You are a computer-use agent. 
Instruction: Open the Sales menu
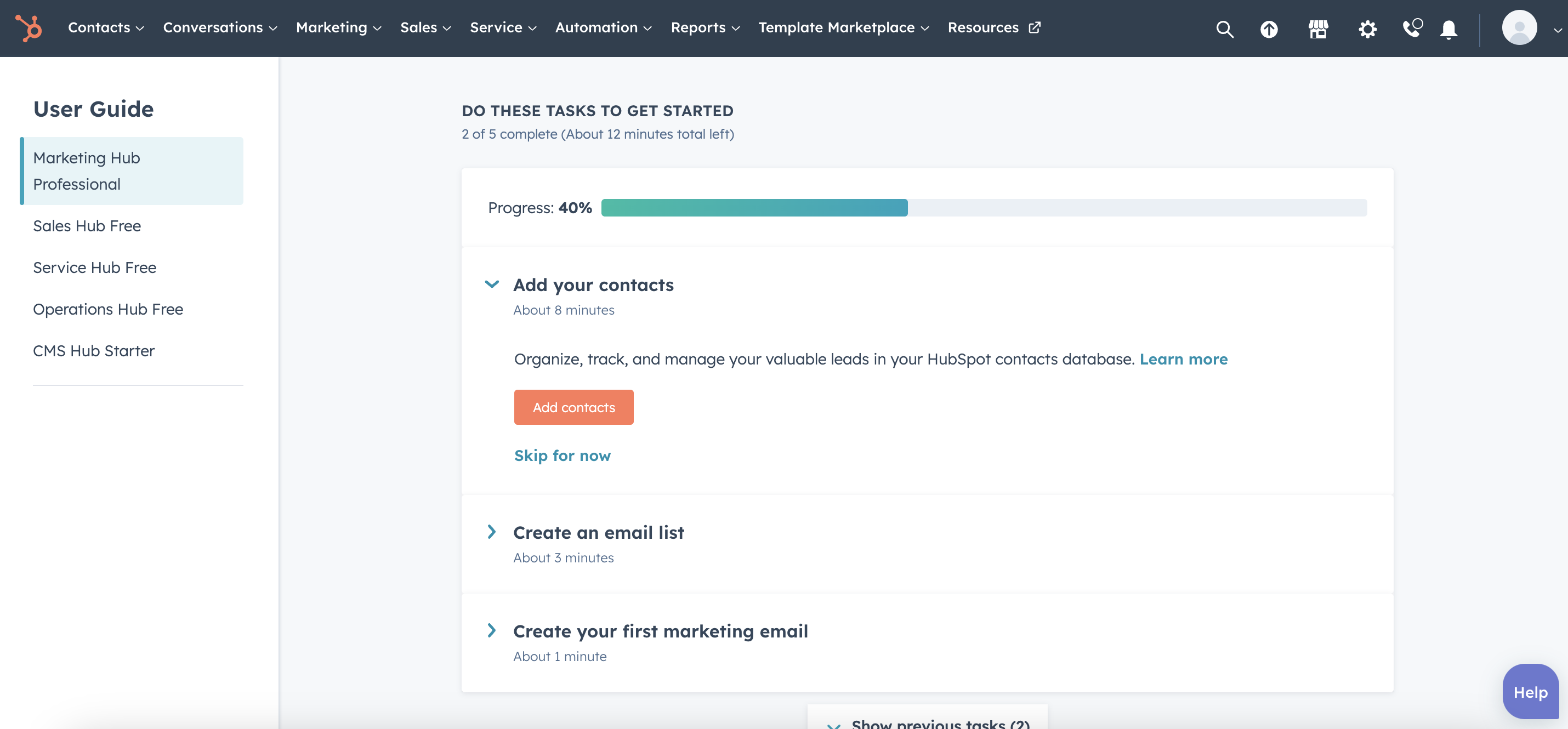pyautogui.click(x=425, y=27)
